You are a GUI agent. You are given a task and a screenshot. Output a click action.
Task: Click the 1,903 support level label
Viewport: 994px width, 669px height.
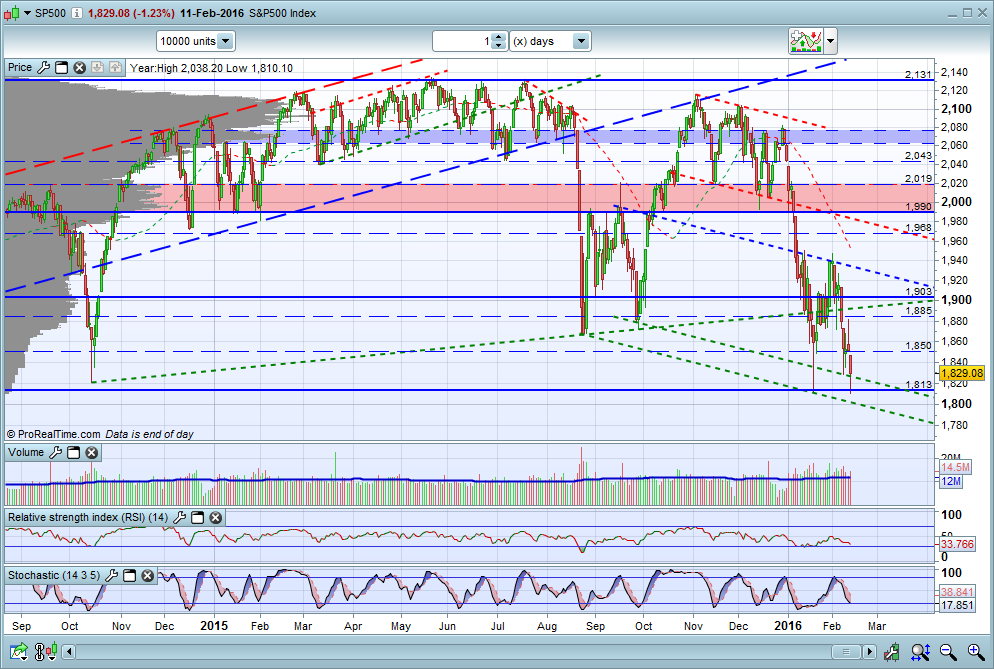[919, 292]
